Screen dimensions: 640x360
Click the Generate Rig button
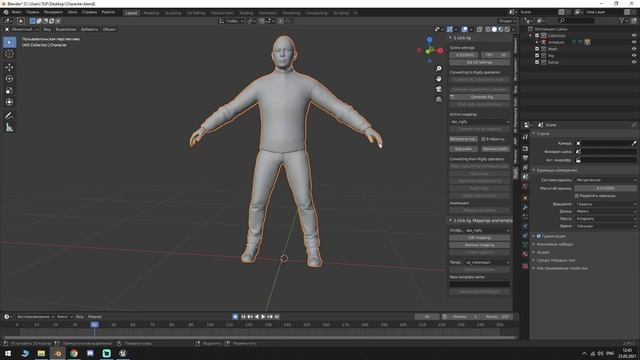click(480, 97)
